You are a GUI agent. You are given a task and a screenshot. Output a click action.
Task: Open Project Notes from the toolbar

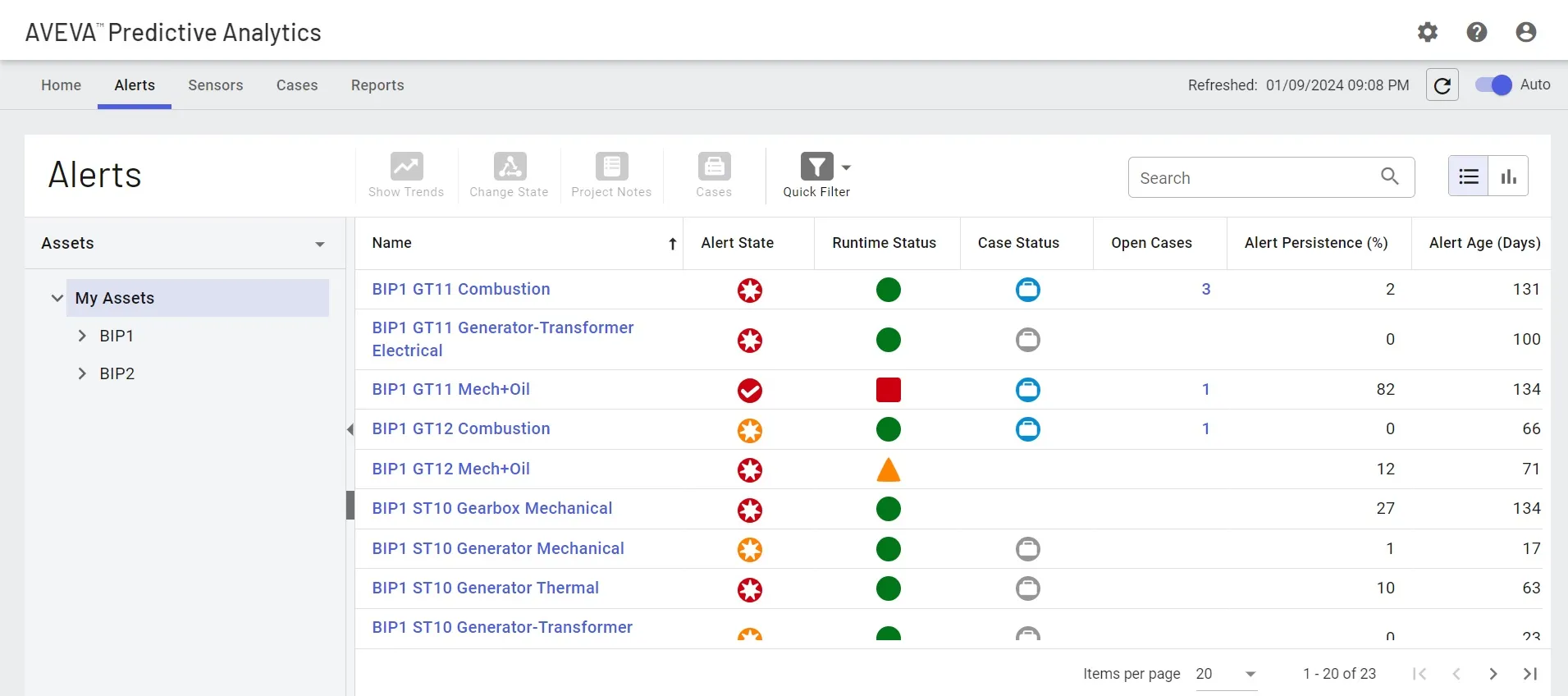tap(611, 175)
